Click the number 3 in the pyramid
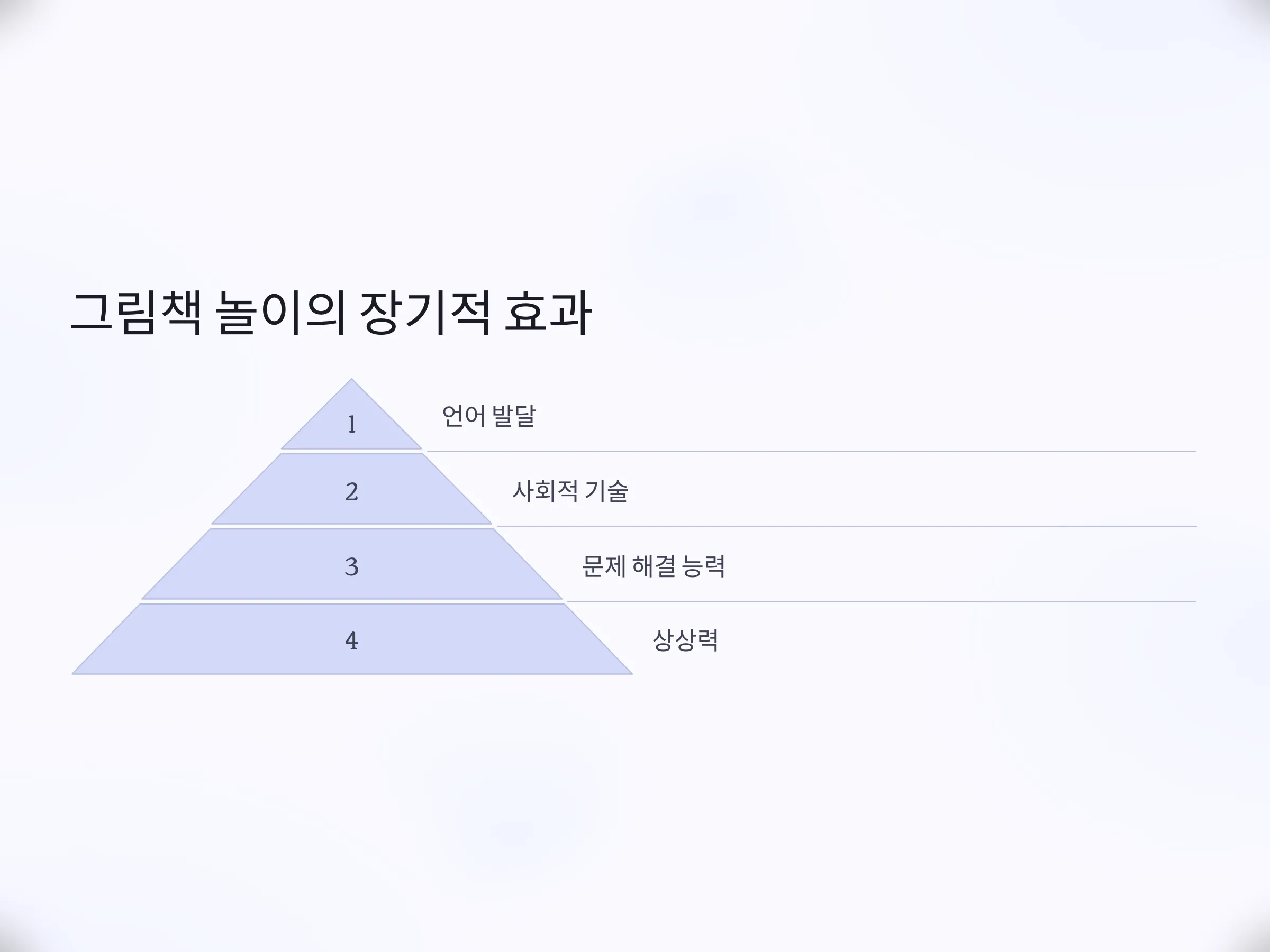Screen dimensions: 1270x952 pos(352,567)
